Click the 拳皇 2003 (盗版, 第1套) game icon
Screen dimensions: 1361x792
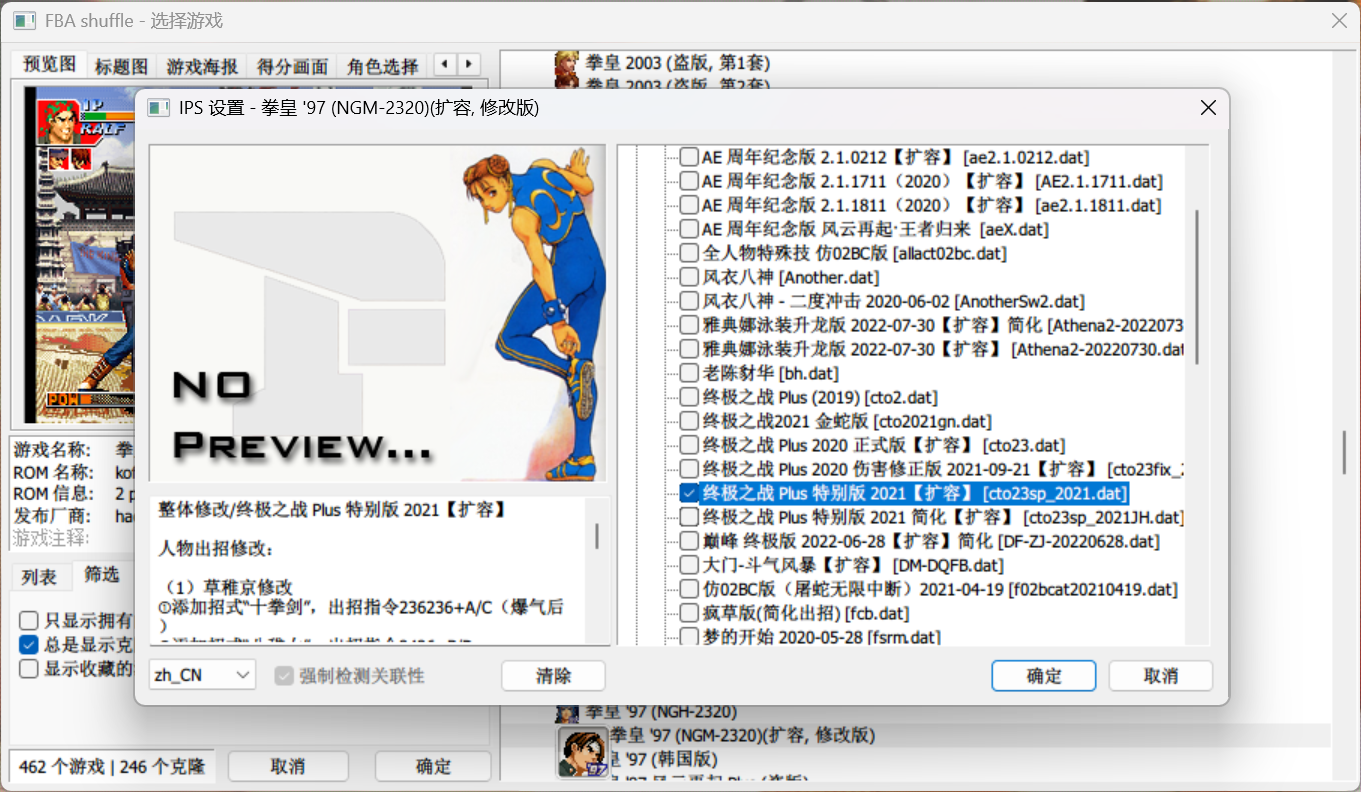coord(567,64)
